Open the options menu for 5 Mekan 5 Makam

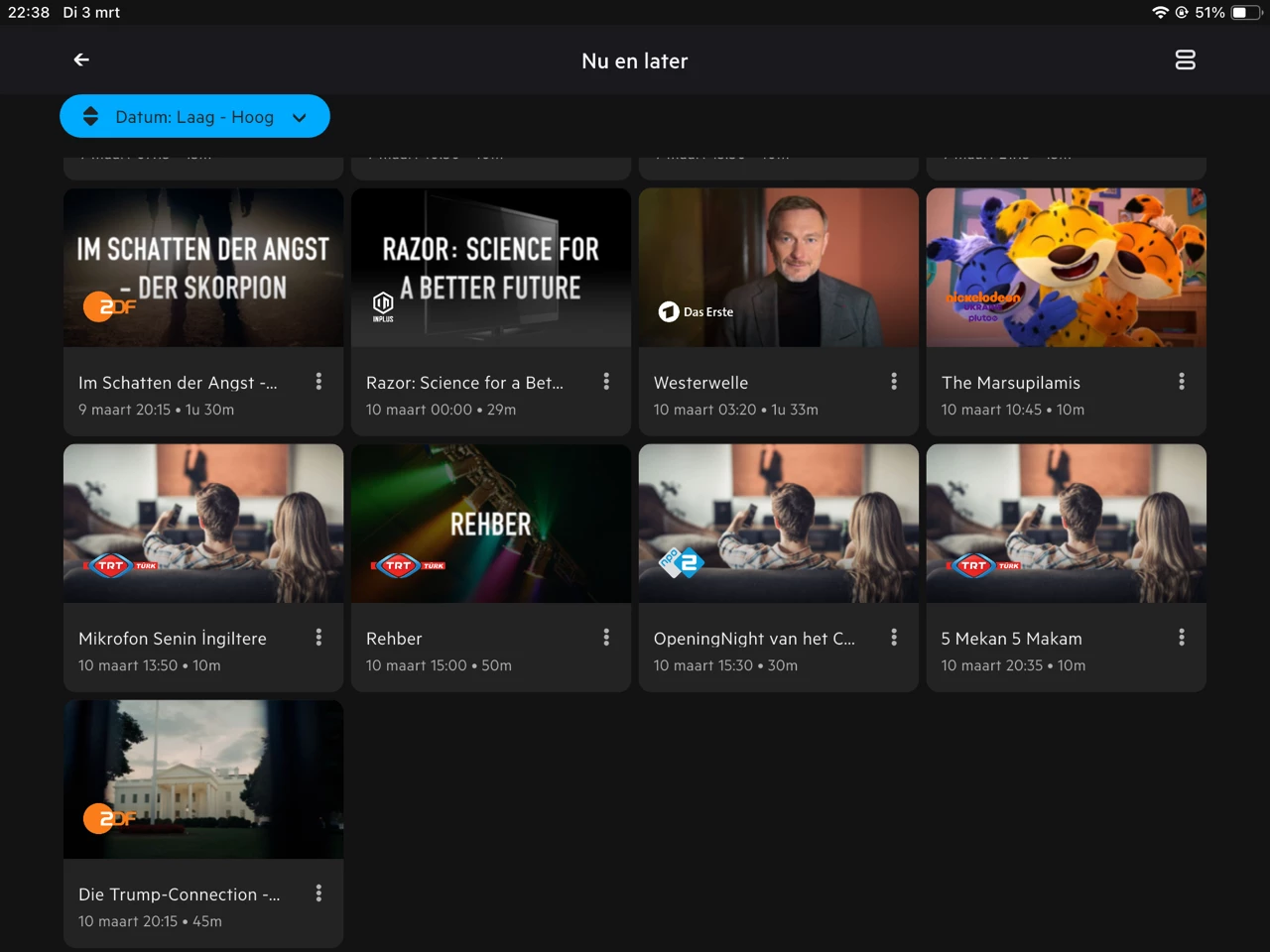[x=1182, y=638]
